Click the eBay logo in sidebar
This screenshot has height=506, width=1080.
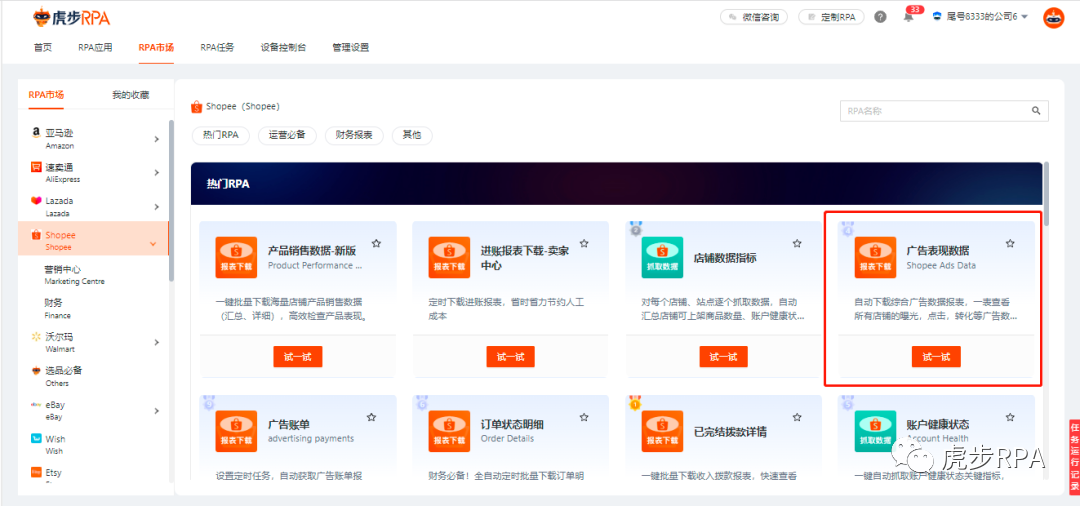[36, 405]
